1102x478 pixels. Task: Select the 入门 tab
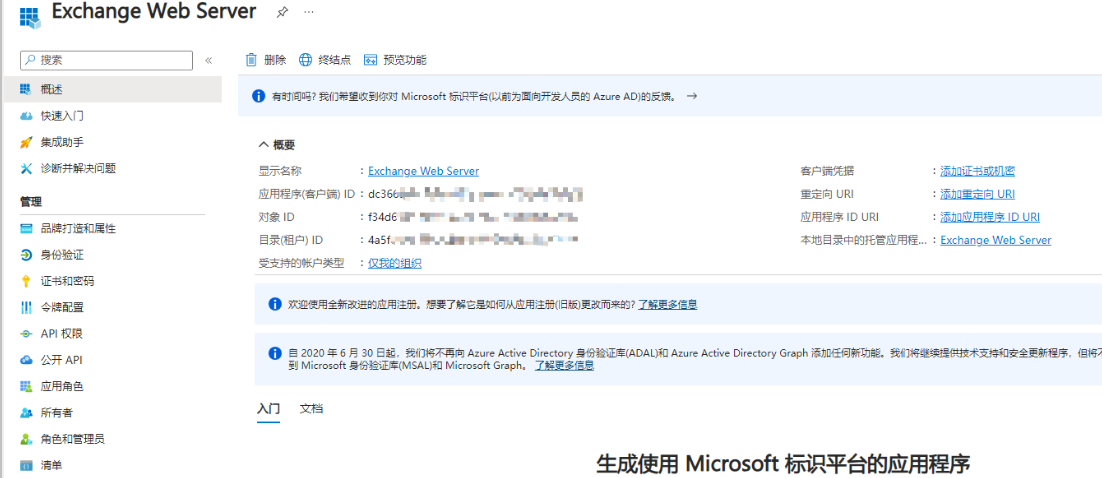pyautogui.click(x=268, y=409)
